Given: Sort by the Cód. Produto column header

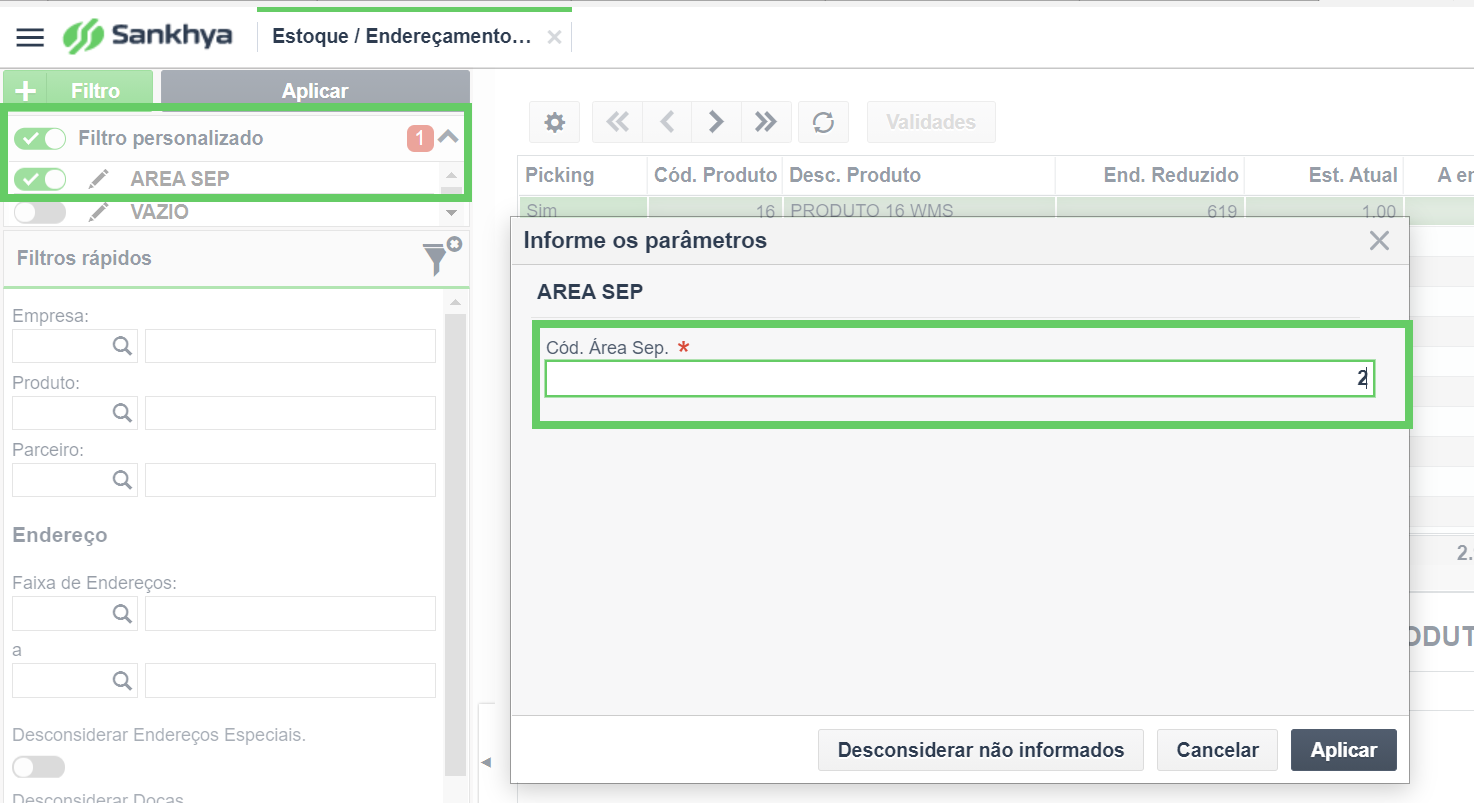Looking at the screenshot, I should coord(715,175).
